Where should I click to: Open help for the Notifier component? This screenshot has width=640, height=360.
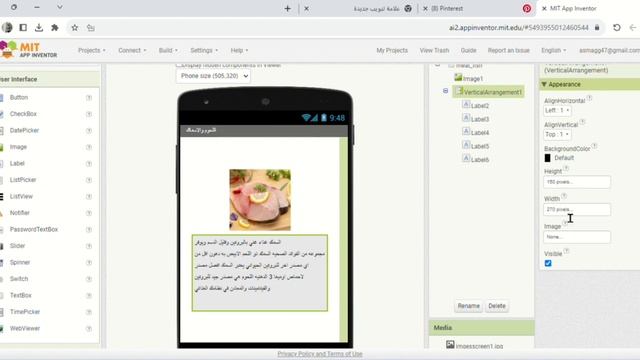click(x=89, y=213)
